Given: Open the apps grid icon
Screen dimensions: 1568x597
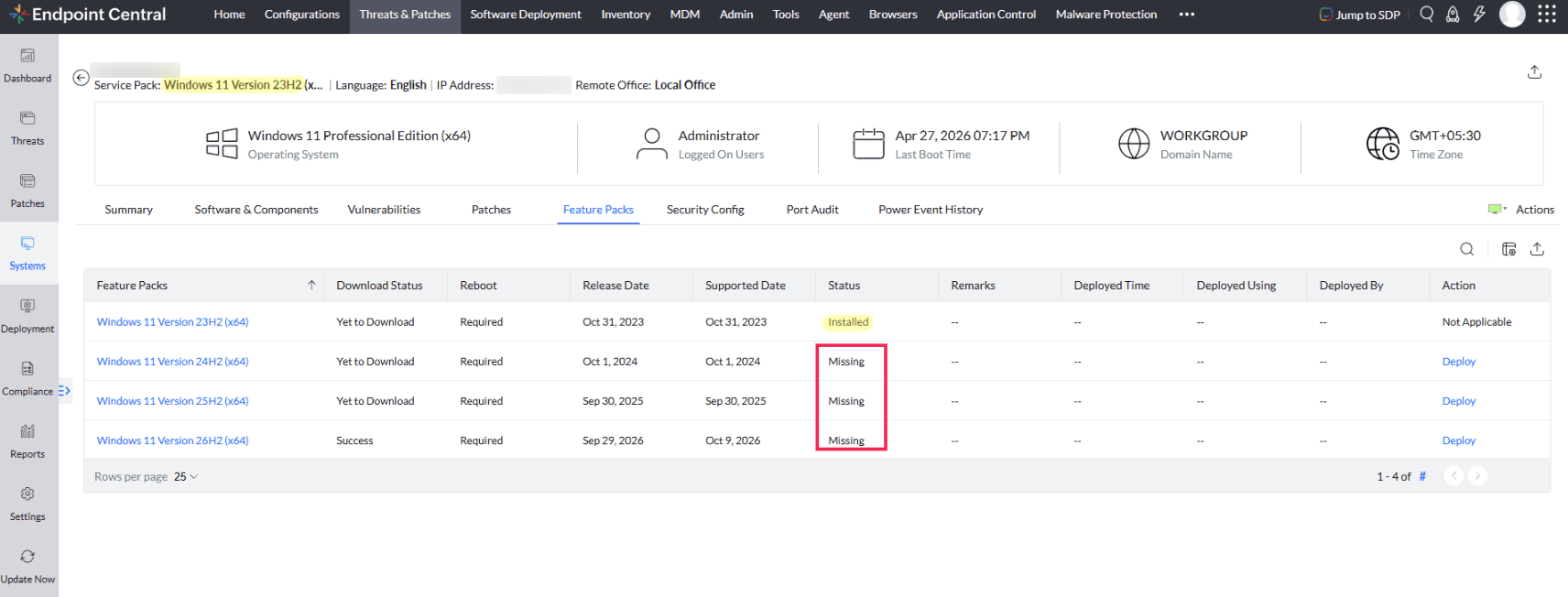Looking at the screenshot, I should (1547, 14).
